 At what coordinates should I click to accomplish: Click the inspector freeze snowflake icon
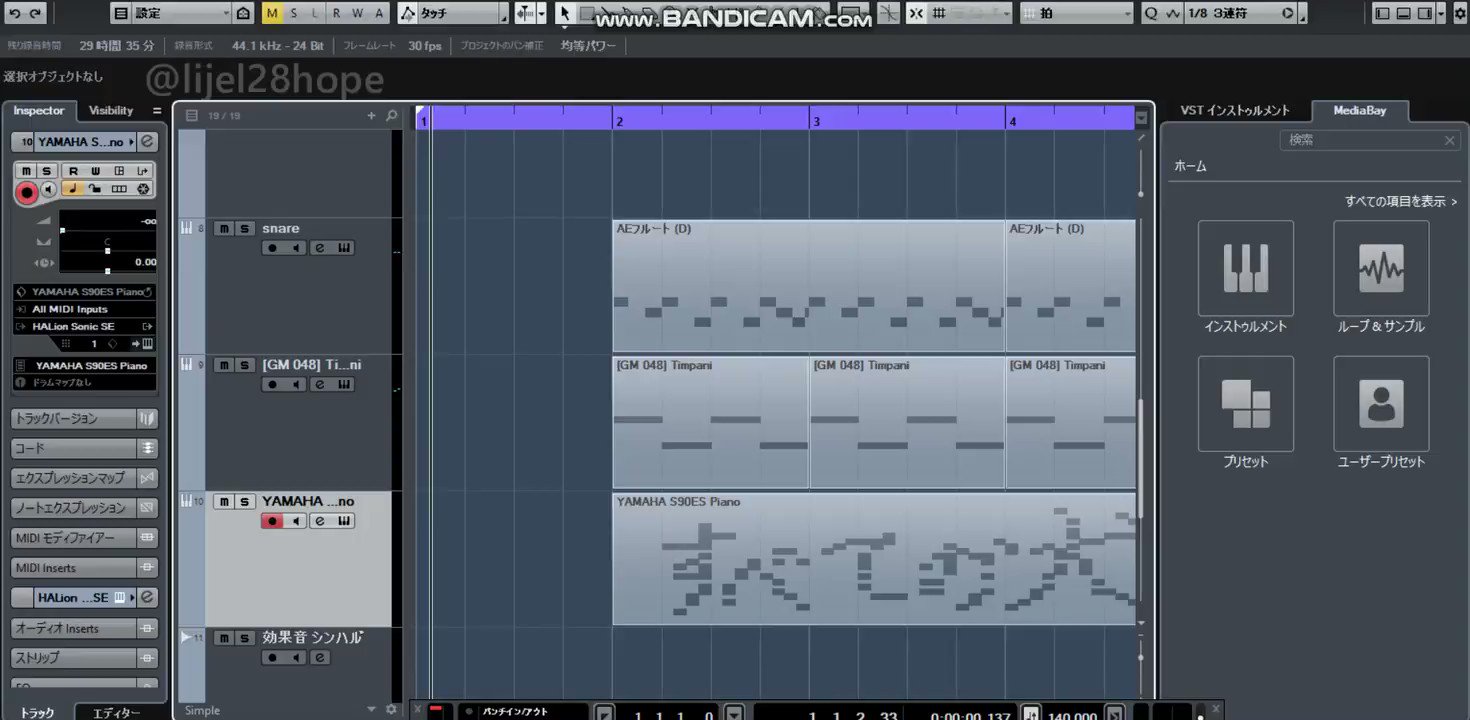click(x=143, y=189)
